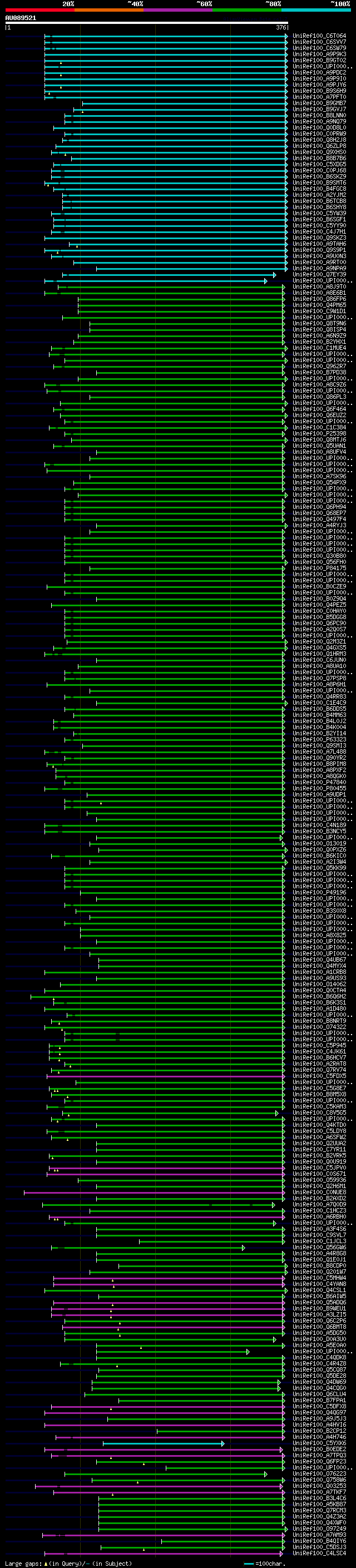Open hit UniRef100_A9NQ79
Screen dimensions: 356x1568
pyautogui.click(x=319, y=122)
